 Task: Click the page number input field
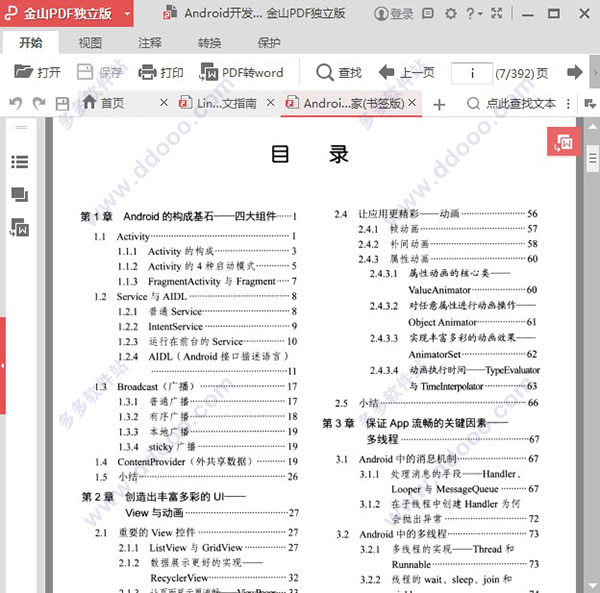tap(472, 73)
